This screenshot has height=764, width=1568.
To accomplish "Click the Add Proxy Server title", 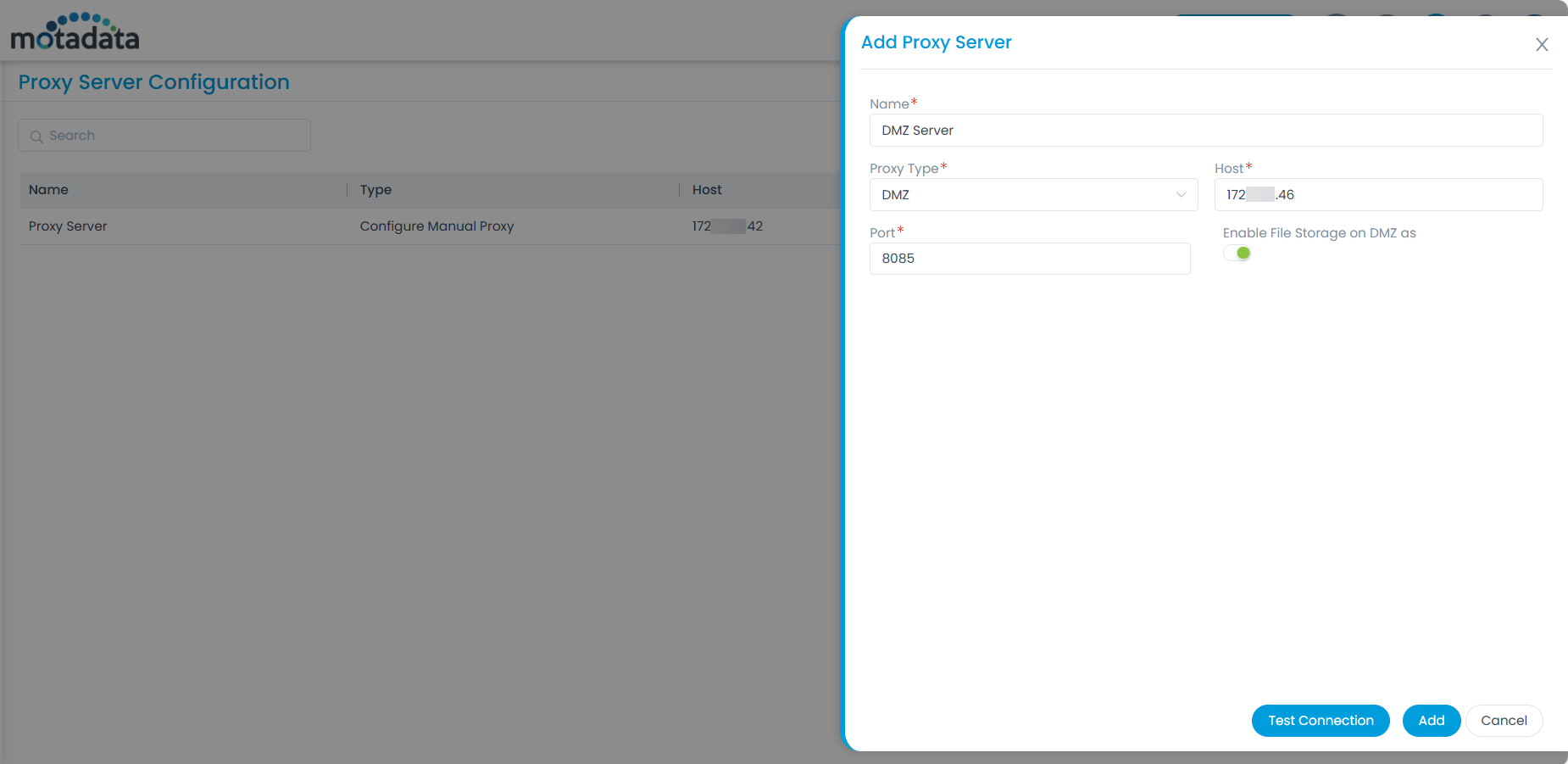I will pyautogui.click(x=936, y=42).
